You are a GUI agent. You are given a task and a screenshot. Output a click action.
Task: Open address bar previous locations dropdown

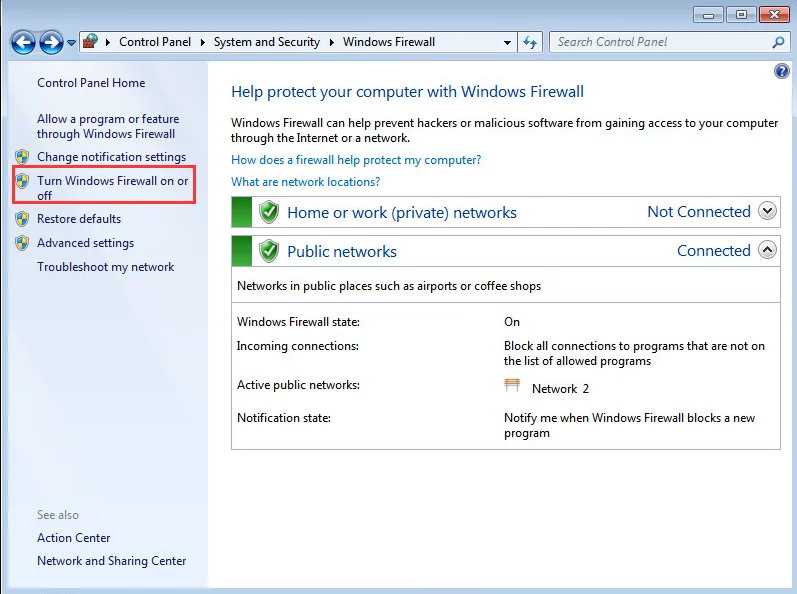[507, 43]
